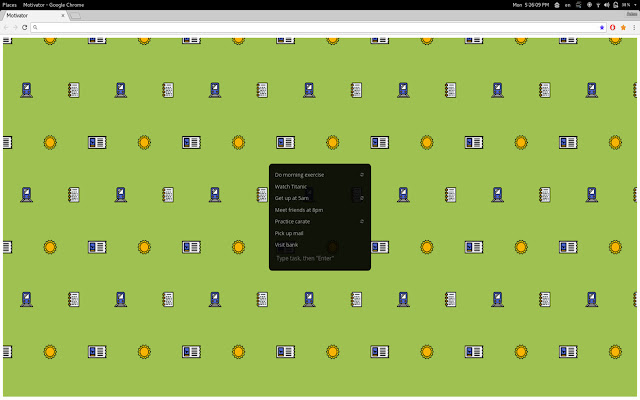Click the Get up at 5am row's repeat icon
Viewport: 640px width, 400px height.
pyautogui.click(x=362, y=198)
